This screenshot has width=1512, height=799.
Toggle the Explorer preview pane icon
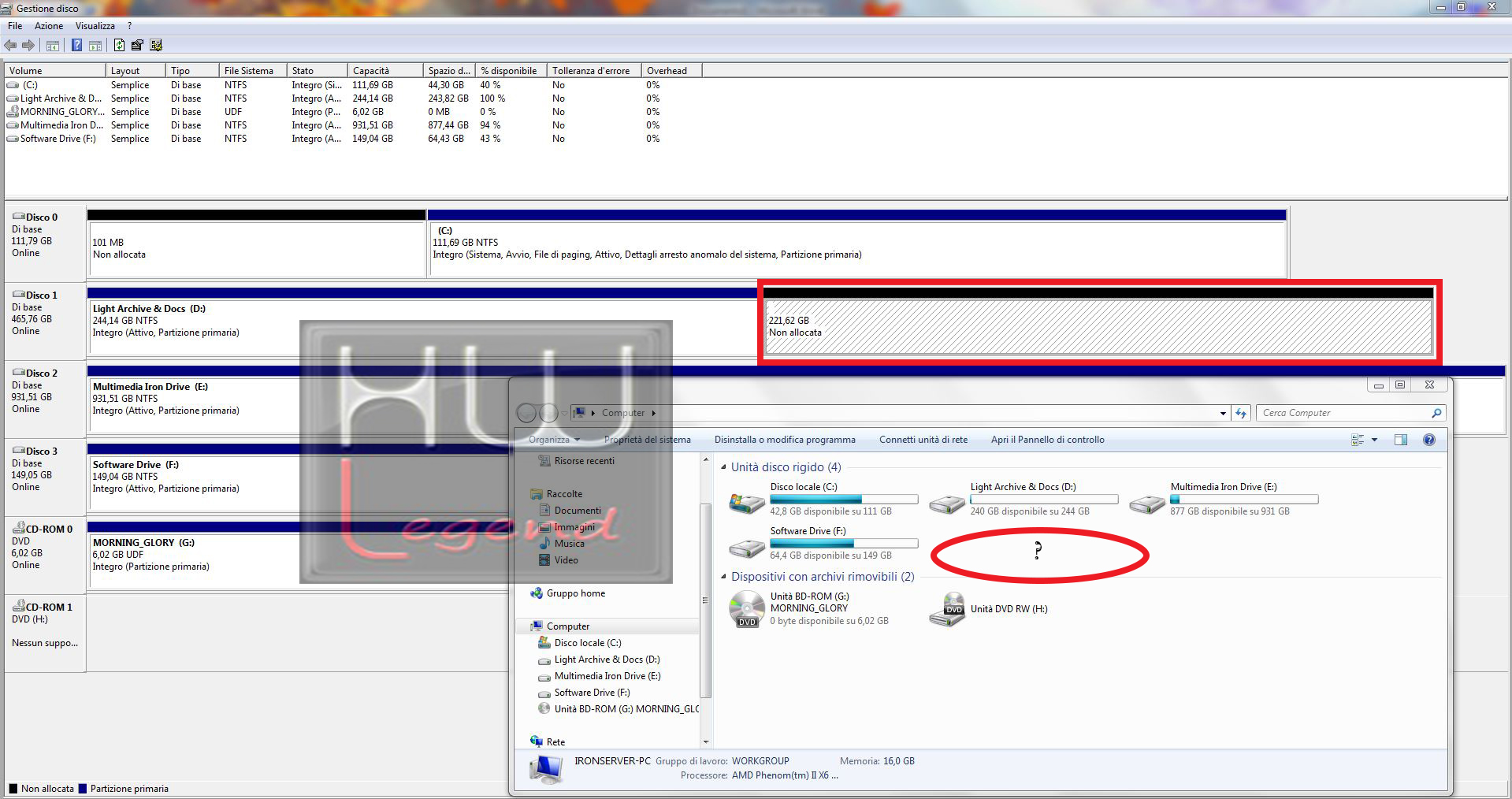click(x=1401, y=440)
